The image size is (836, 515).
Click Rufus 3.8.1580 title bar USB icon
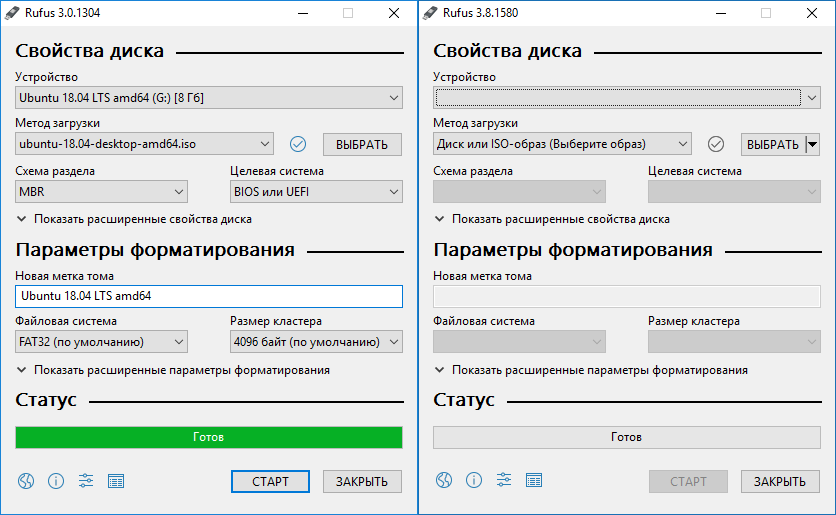(x=430, y=13)
